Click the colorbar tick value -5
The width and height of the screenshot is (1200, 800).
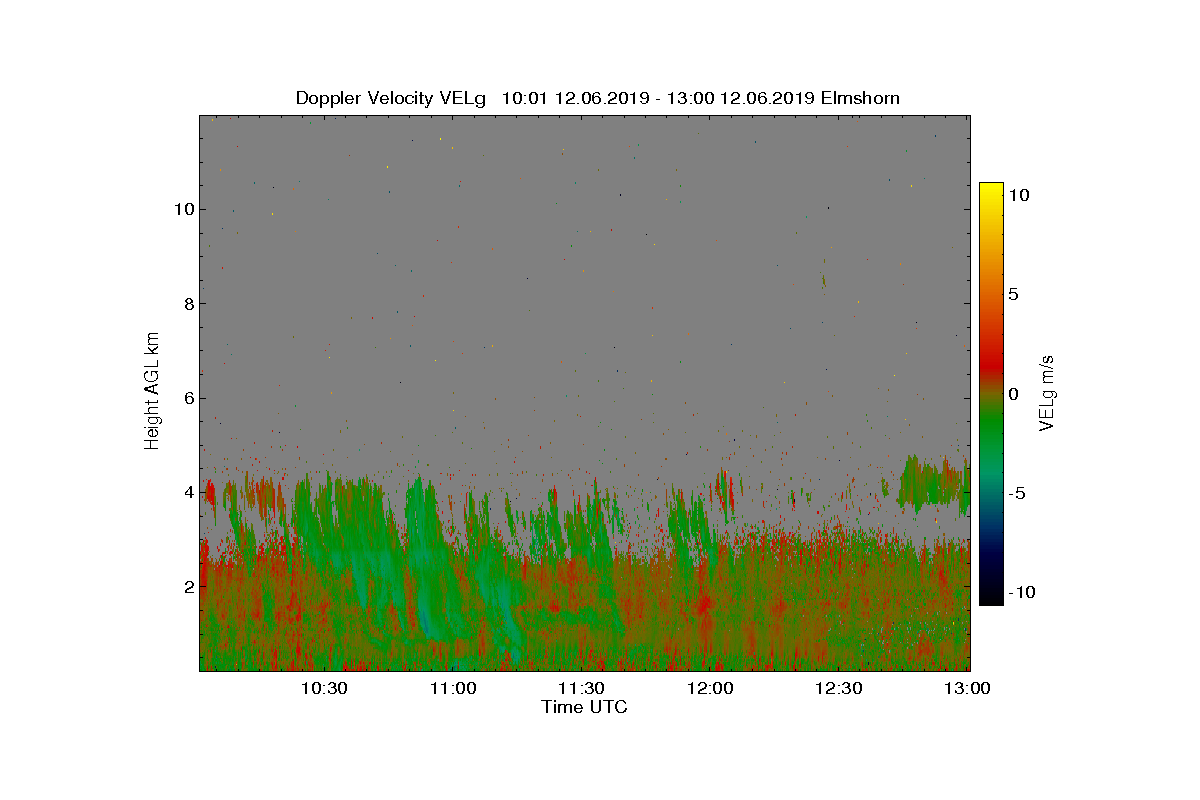(x=1016, y=493)
